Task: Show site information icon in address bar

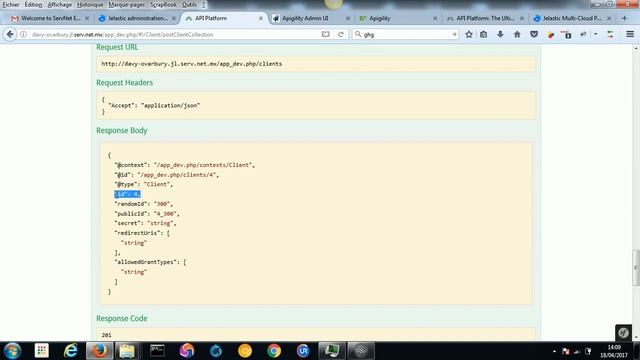Action: (x=23, y=35)
